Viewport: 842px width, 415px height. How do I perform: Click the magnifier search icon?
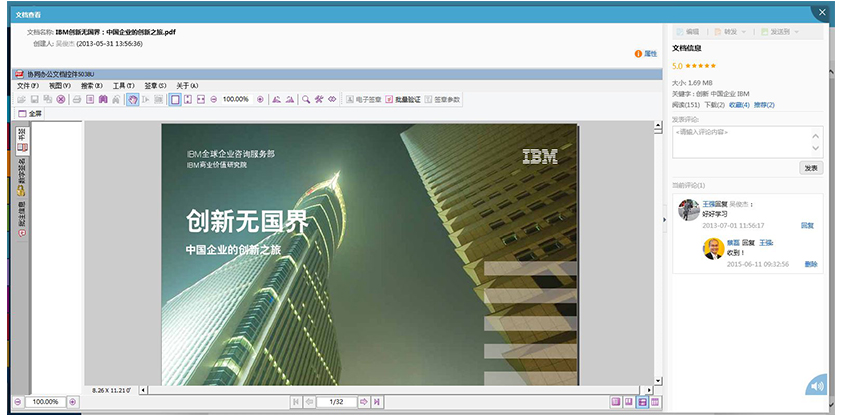tap(306, 99)
